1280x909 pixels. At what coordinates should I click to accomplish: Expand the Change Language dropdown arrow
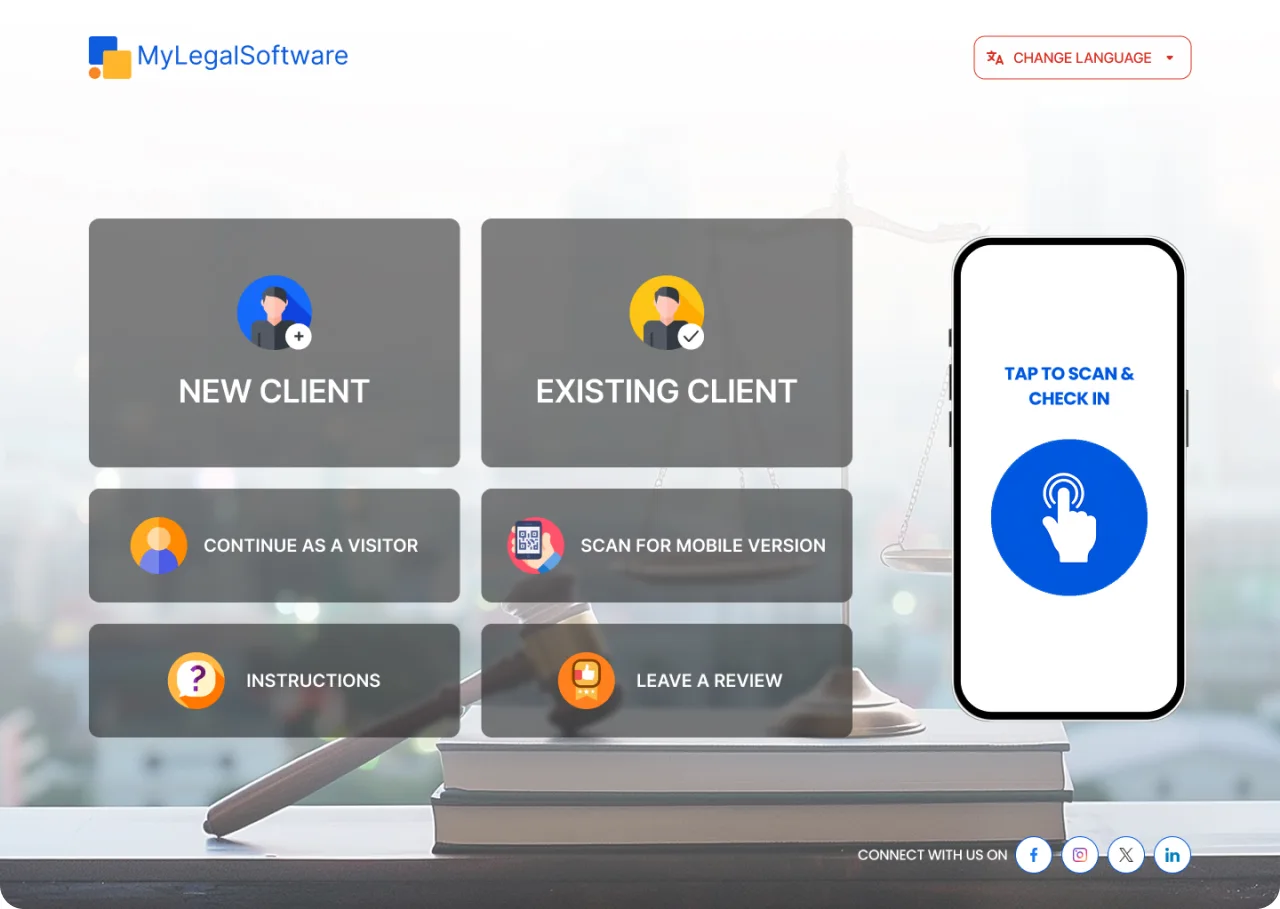[1170, 58]
